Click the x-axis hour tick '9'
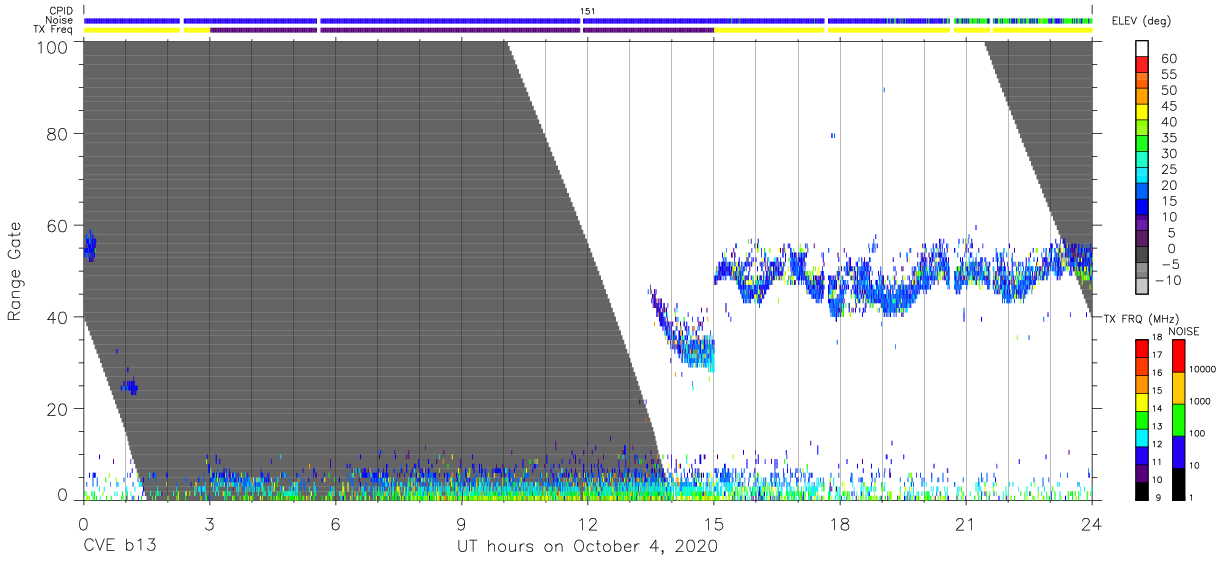This screenshot has width=1228, height=567. pyautogui.click(x=461, y=523)
